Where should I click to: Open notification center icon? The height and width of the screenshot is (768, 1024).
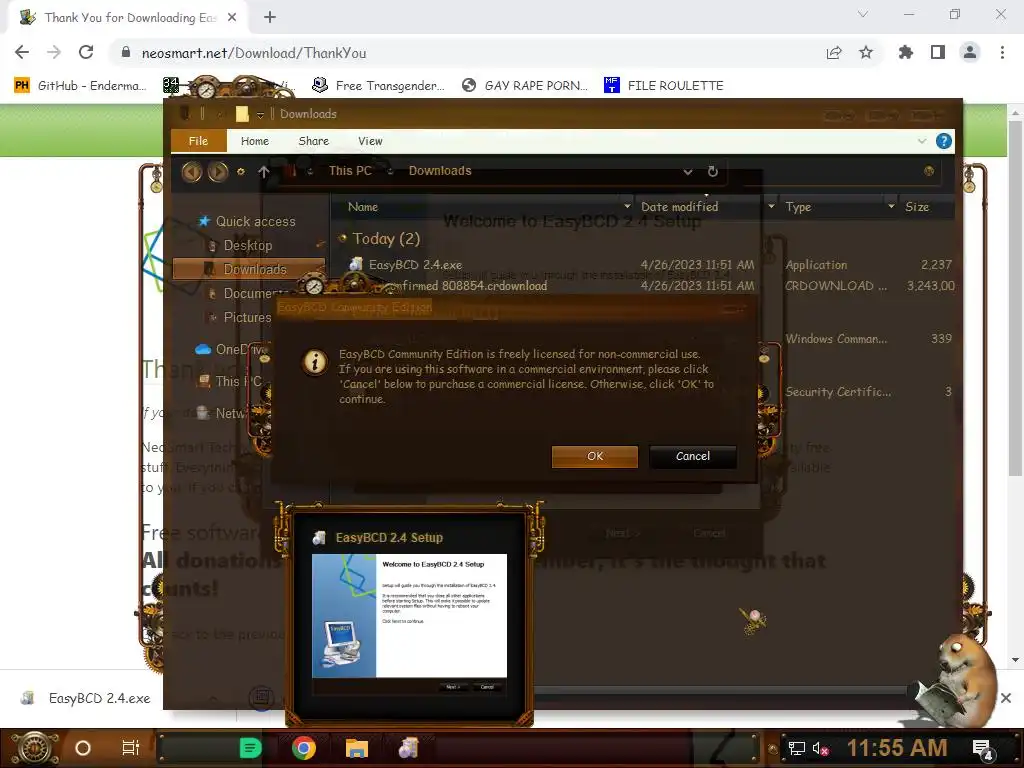pyautogui.click(x=983, y=749)
